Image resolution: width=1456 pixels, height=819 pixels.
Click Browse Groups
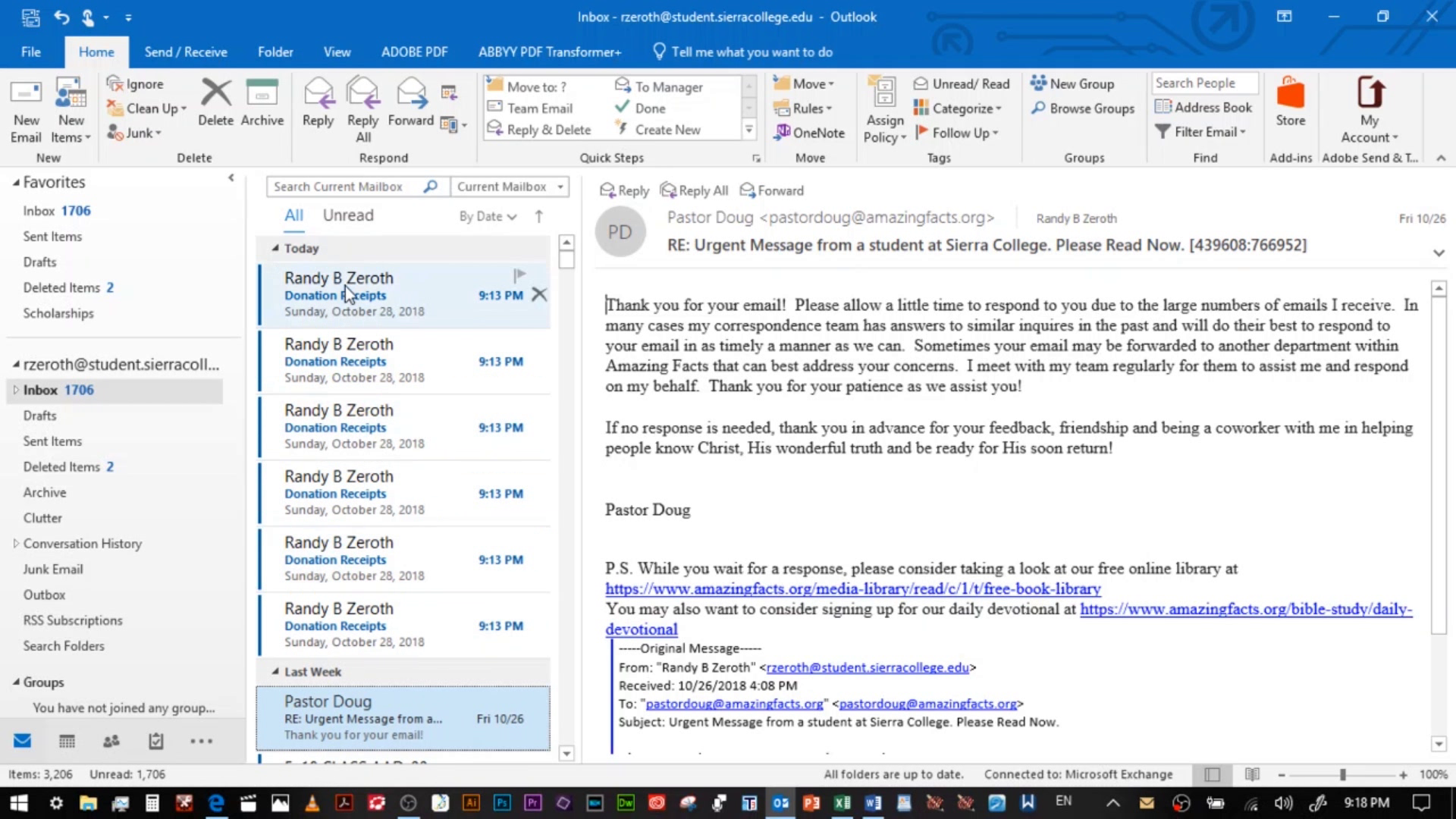(1082, 108)
